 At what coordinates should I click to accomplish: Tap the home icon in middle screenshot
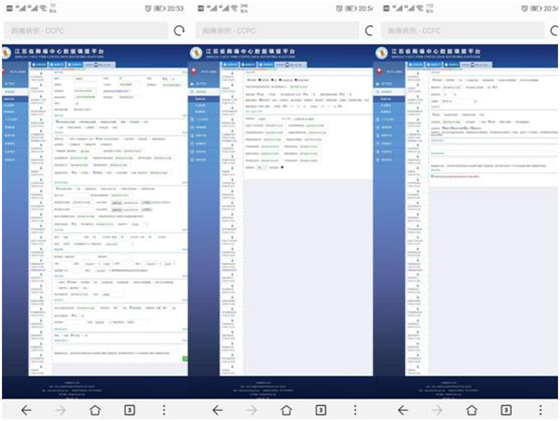(x=286, y=410)
